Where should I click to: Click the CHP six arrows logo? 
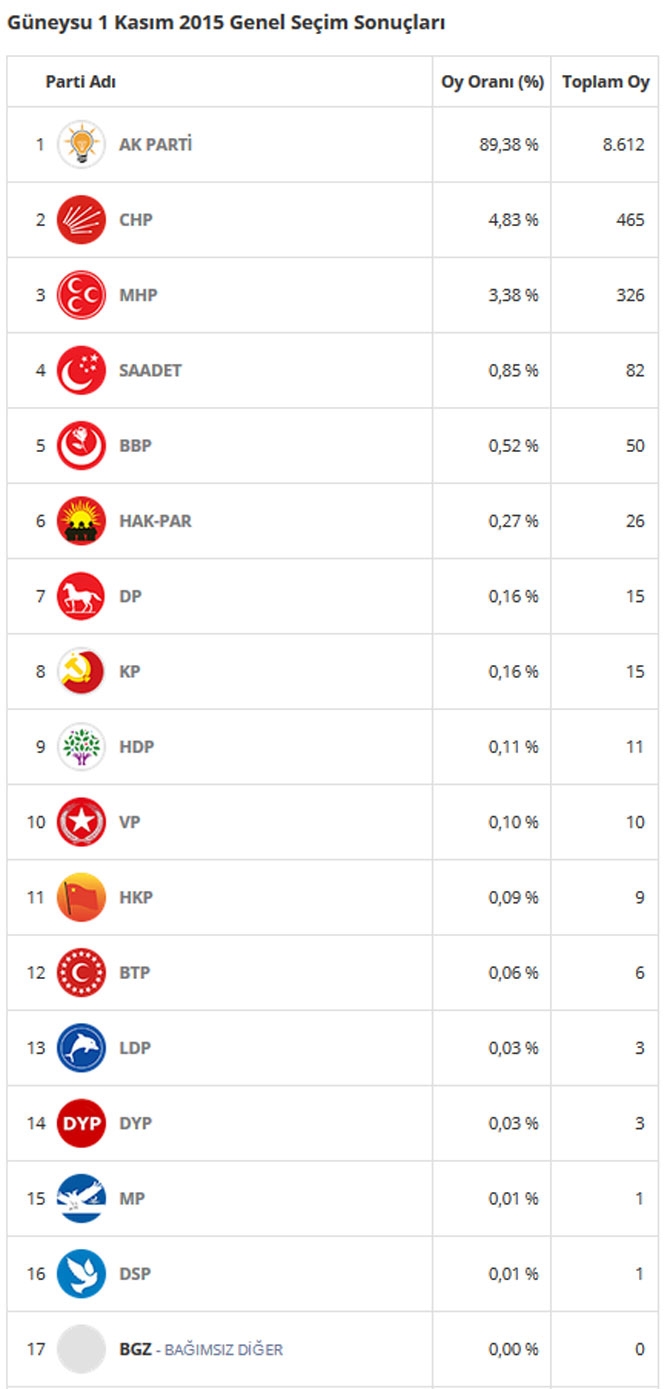(x=81, y=219)
